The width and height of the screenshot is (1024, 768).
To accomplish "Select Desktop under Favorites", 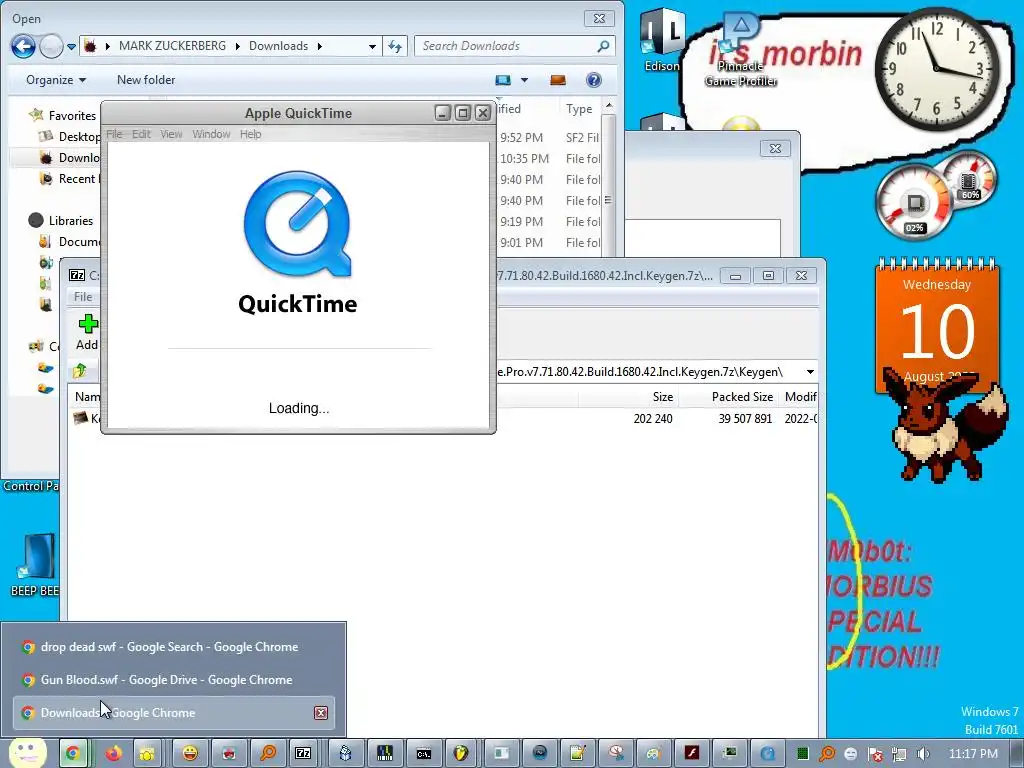I will (78, 136).
